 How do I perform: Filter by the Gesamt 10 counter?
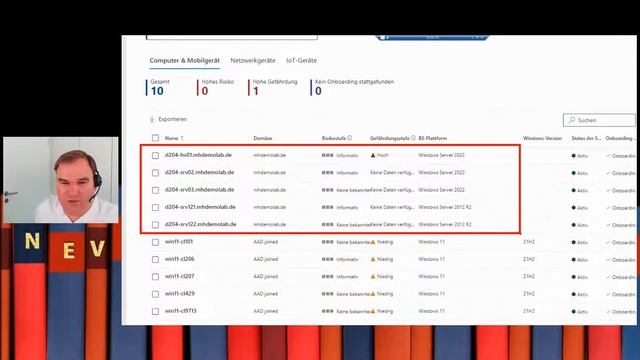158,87
